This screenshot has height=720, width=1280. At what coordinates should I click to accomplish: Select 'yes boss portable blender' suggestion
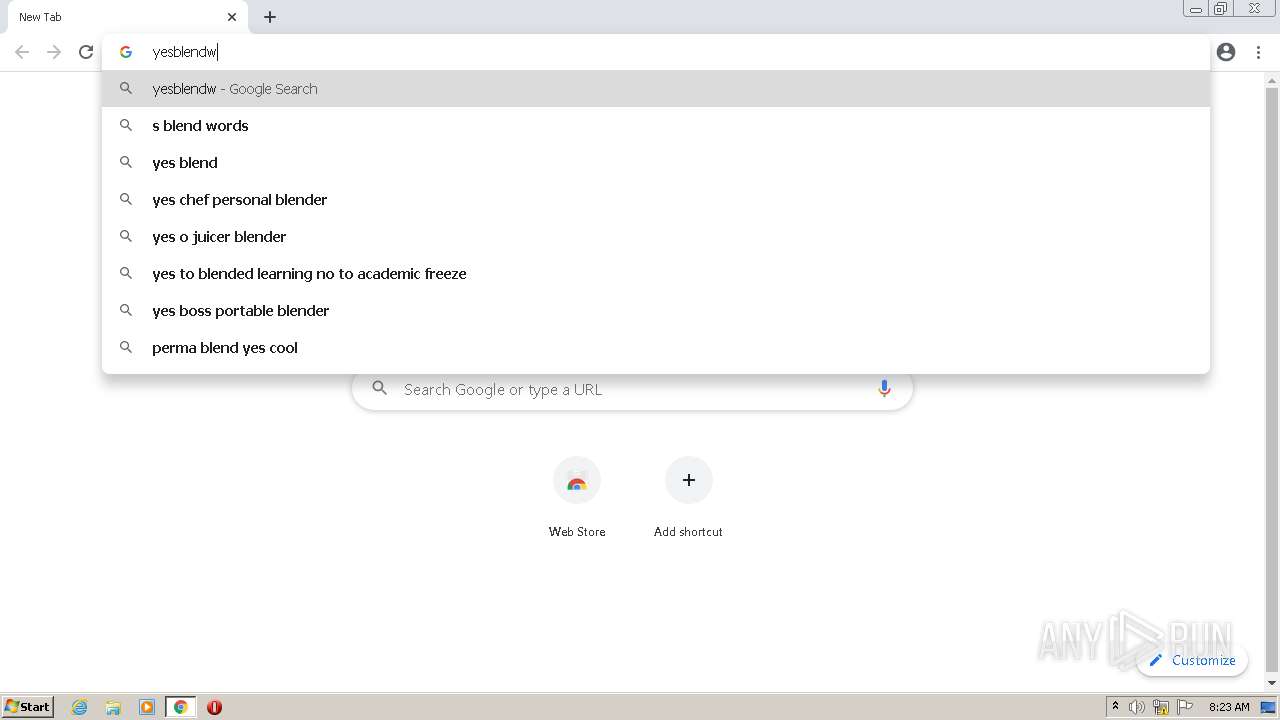(x=656, y=311)
